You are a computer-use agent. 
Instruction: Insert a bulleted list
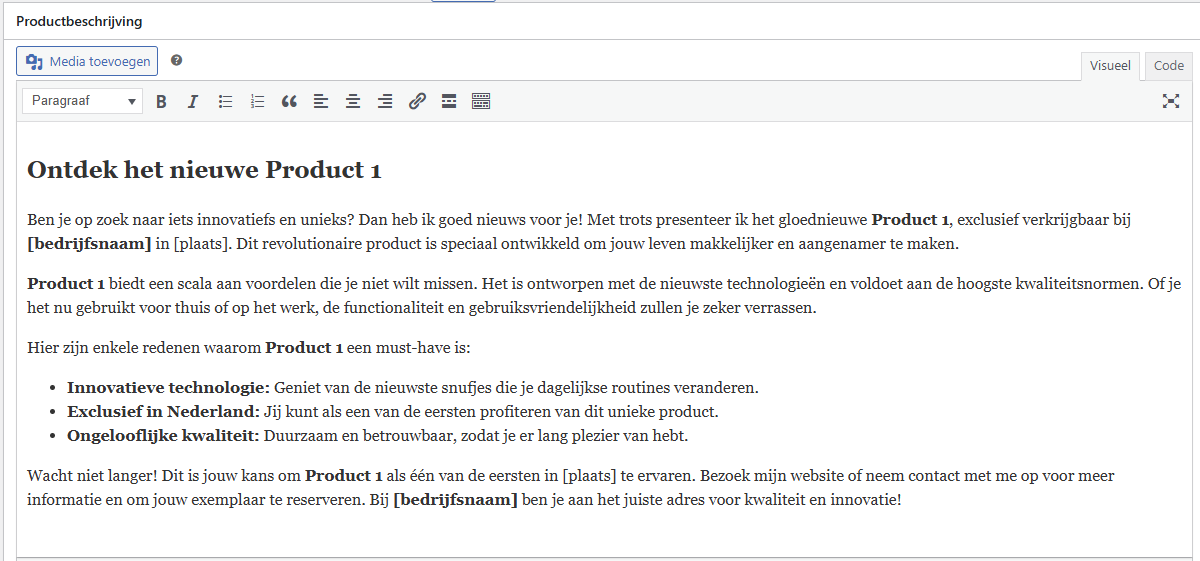pos(225,101)
